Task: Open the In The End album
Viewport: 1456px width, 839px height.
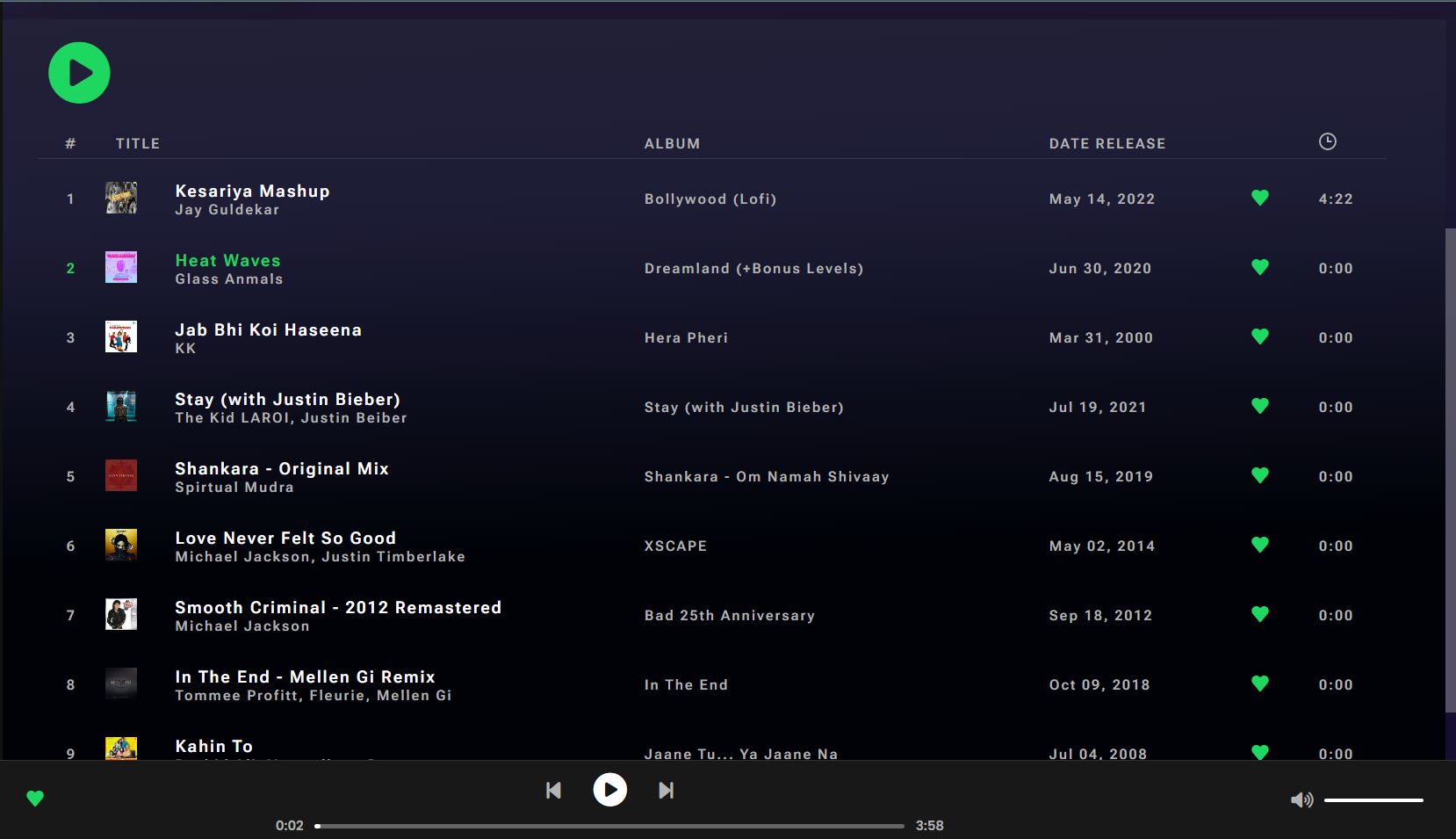Action: [x=686, y=685]
